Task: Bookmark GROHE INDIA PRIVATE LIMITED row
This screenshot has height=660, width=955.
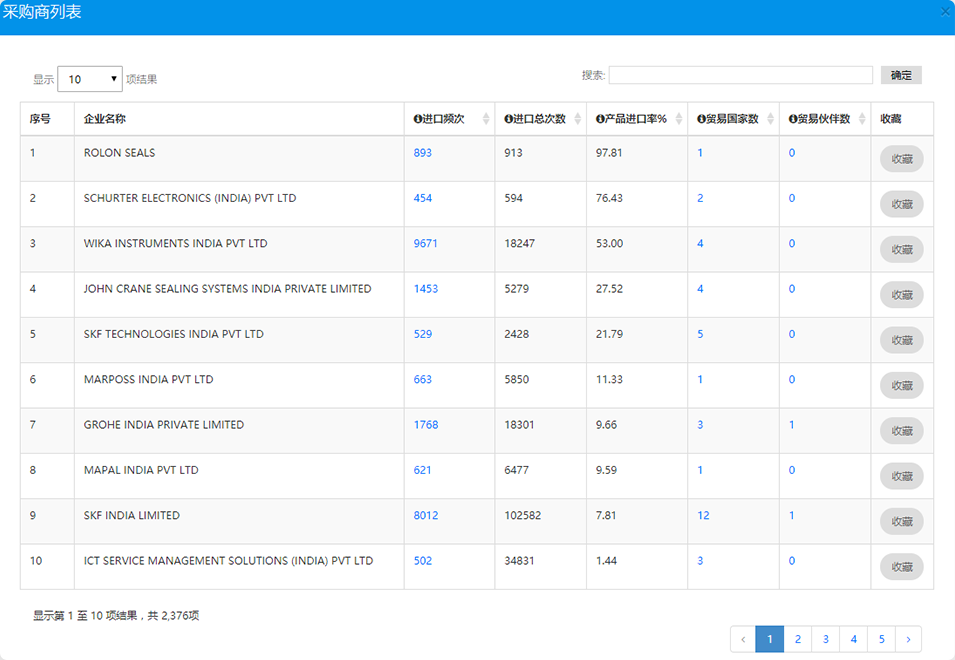Action: point(902,431)
